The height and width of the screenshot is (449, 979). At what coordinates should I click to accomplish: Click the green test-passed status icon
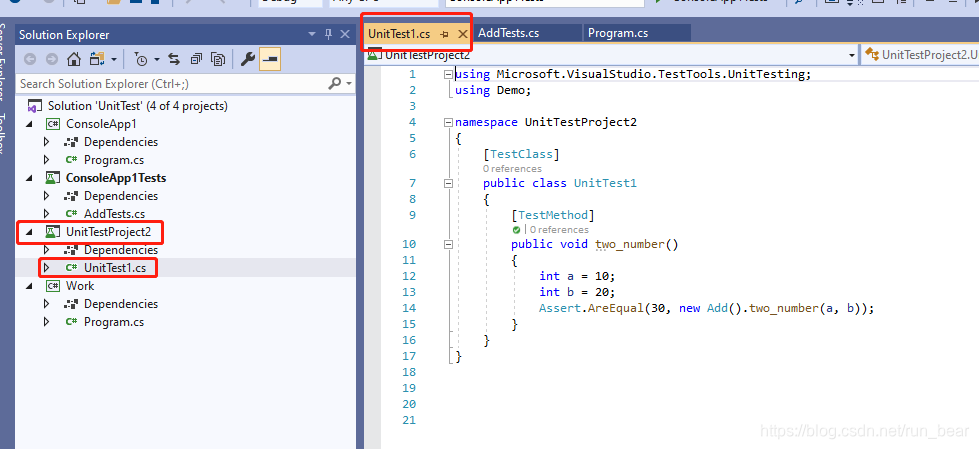pos(516,230)
